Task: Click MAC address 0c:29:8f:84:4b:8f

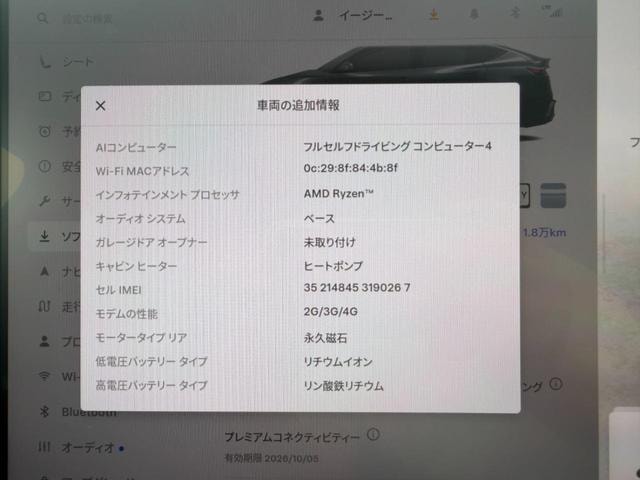Action: pyautogui.click(x=350, y=168)
